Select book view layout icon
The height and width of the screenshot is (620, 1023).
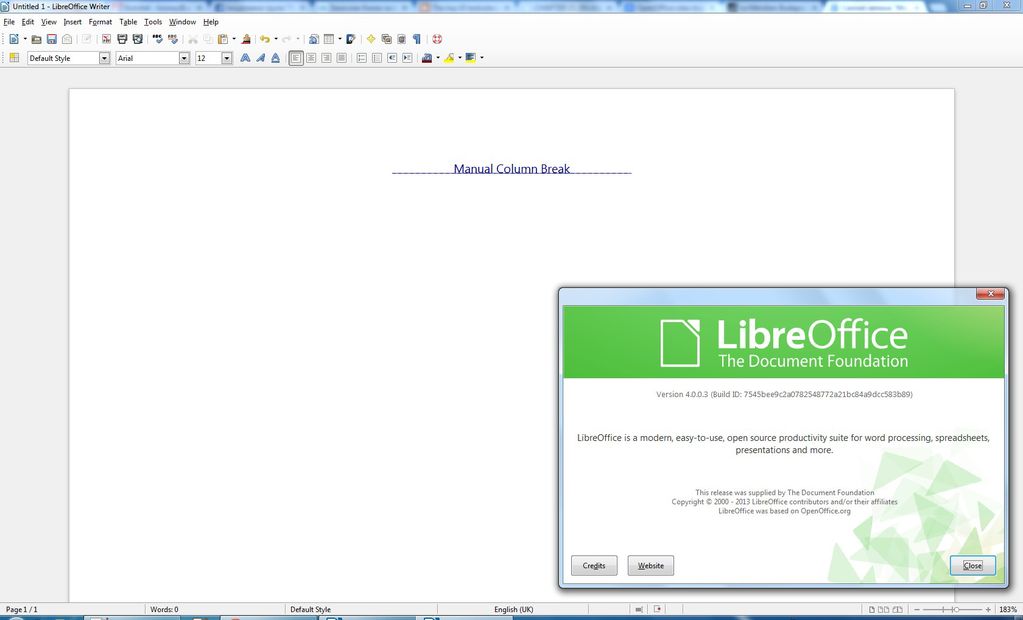coord(898,610)
